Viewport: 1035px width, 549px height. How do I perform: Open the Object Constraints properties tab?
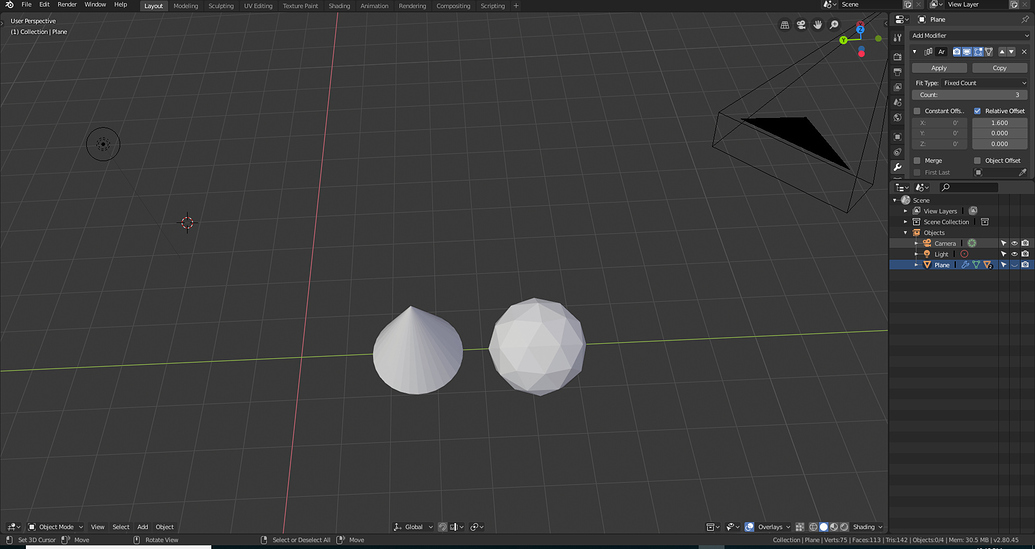tap(897, 152)
